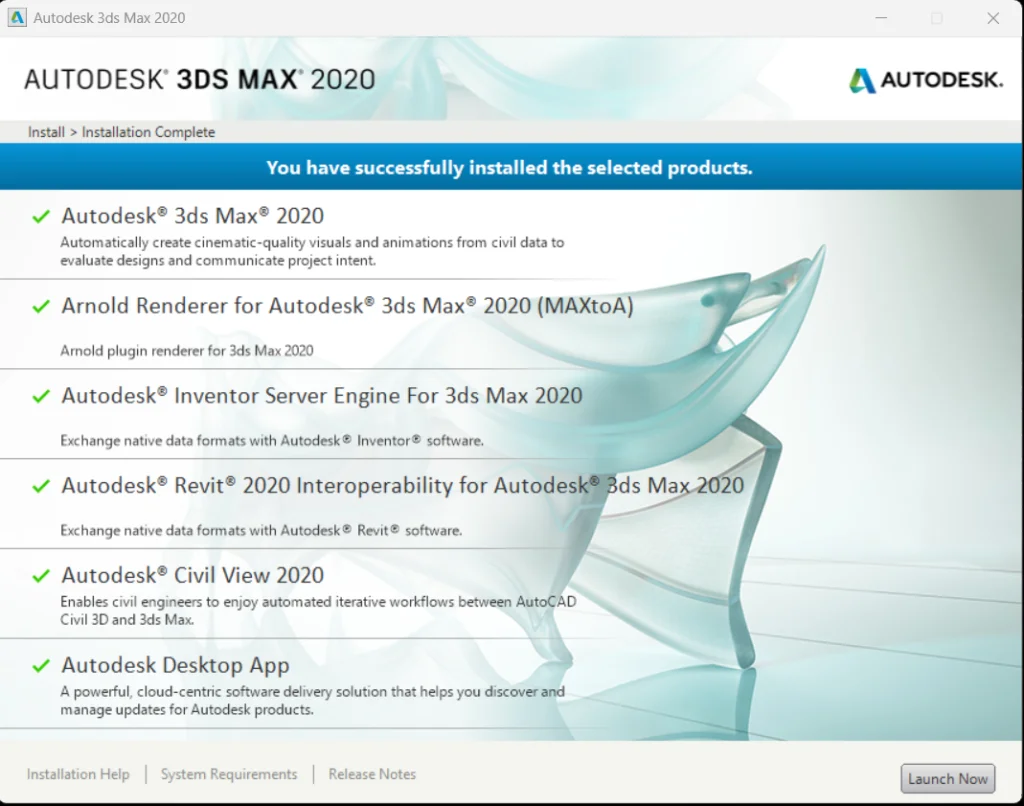Select the Arnold Renderer MAXtoA product title

347,306
